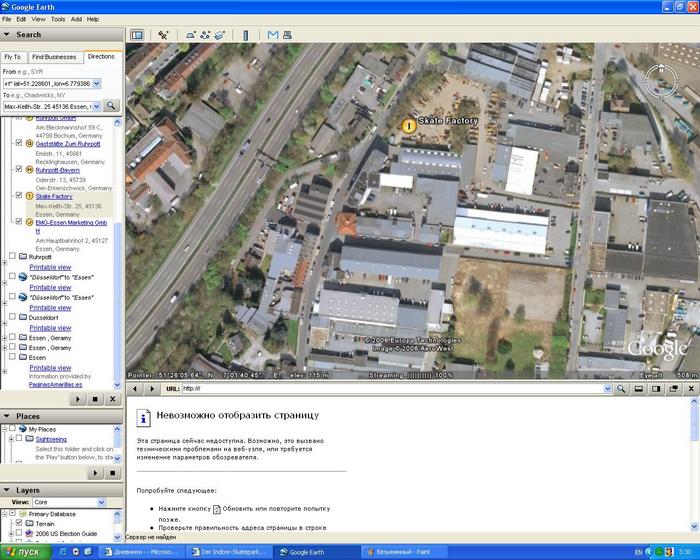The image size is (700, 560).
Task: Collapse the Places panel header arrow
Action: pyautogui.click(x=7, y=416)
